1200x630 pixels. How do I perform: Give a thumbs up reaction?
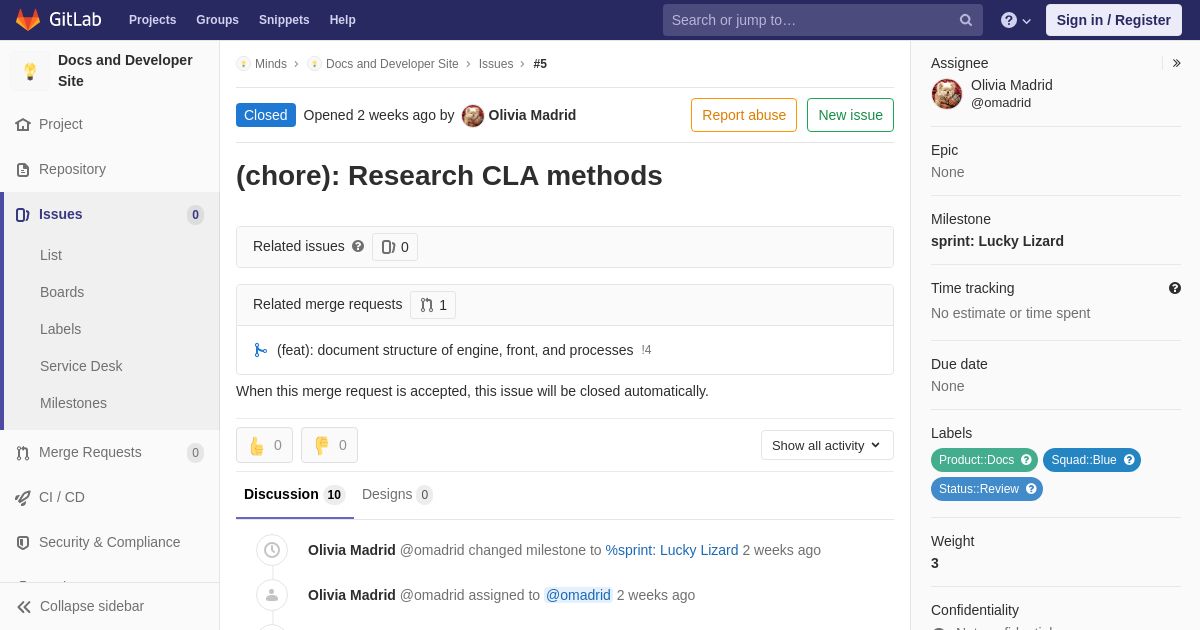click(264, 445)
